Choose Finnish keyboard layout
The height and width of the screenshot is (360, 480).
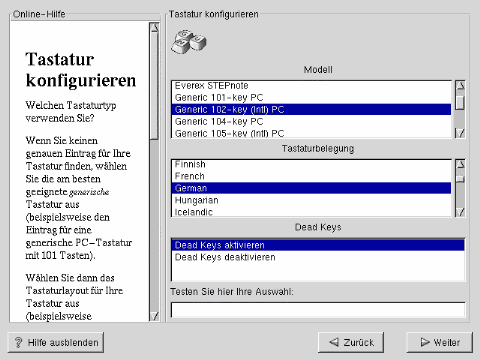click(x=311, y=164)
